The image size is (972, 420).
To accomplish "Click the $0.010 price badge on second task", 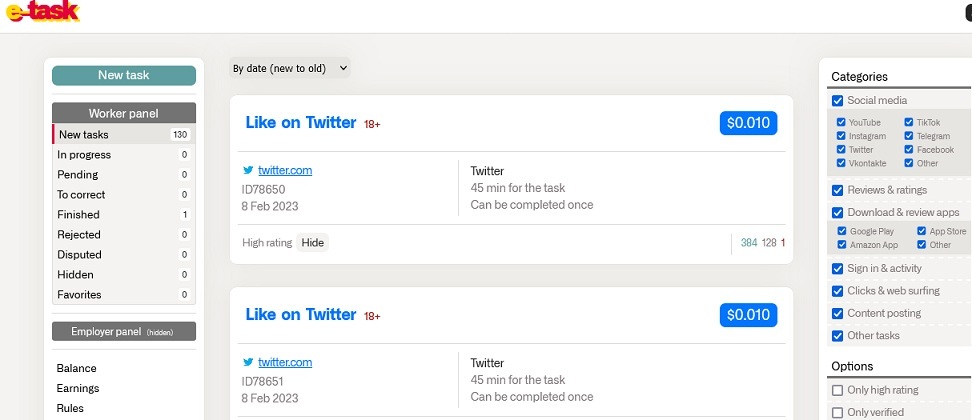I will tap(748, 315).
